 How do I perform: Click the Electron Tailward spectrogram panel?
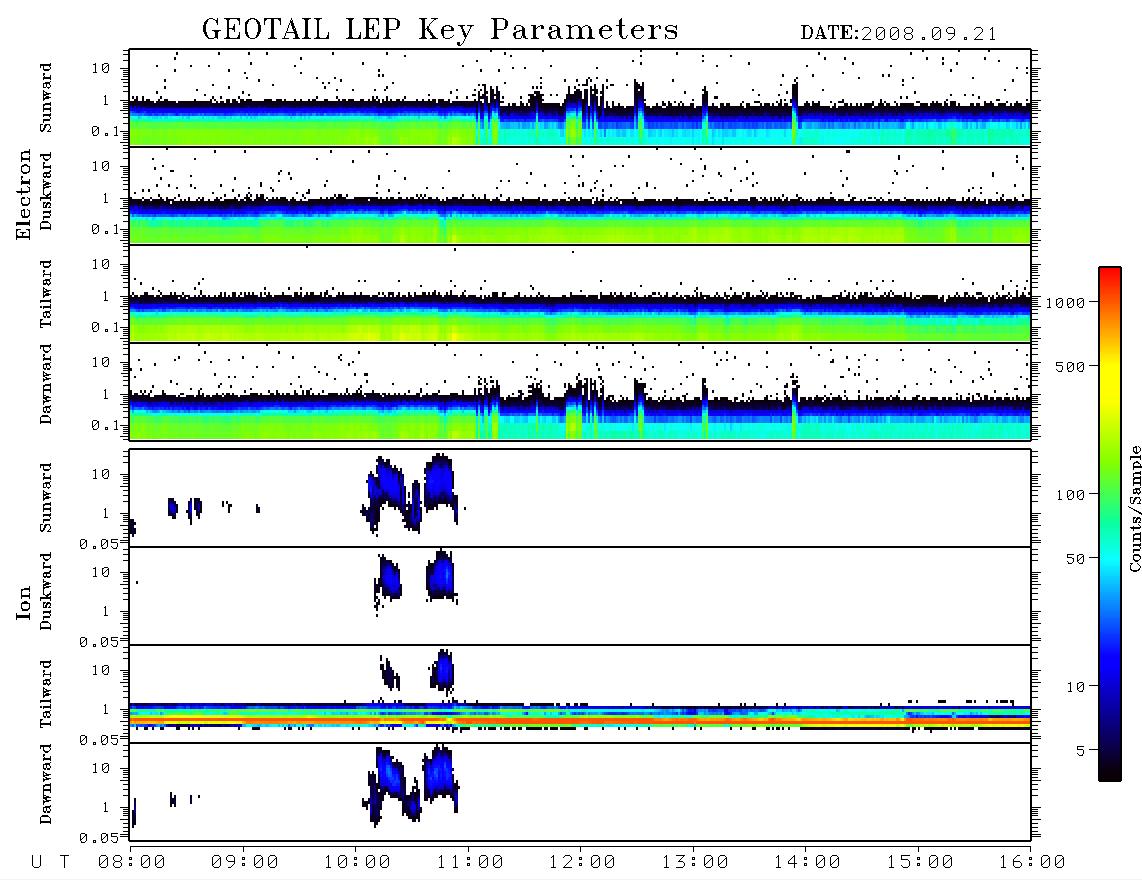coord(580,294)
